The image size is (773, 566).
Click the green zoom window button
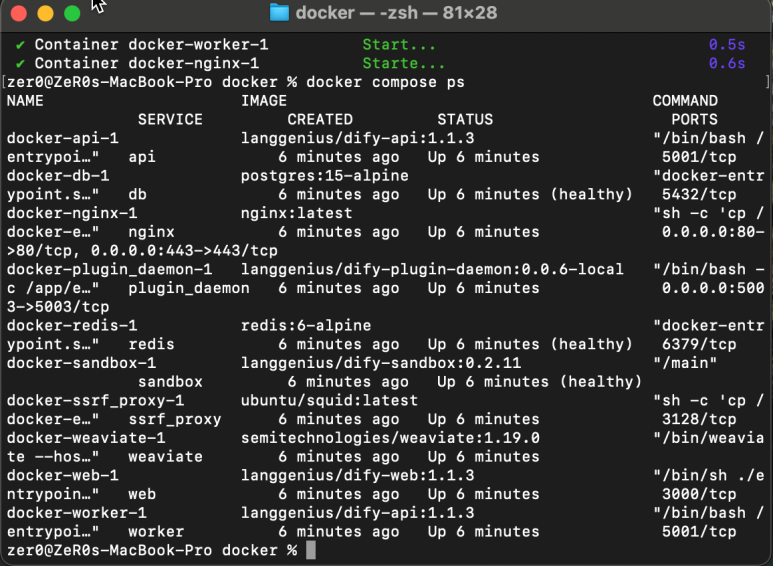72,13
